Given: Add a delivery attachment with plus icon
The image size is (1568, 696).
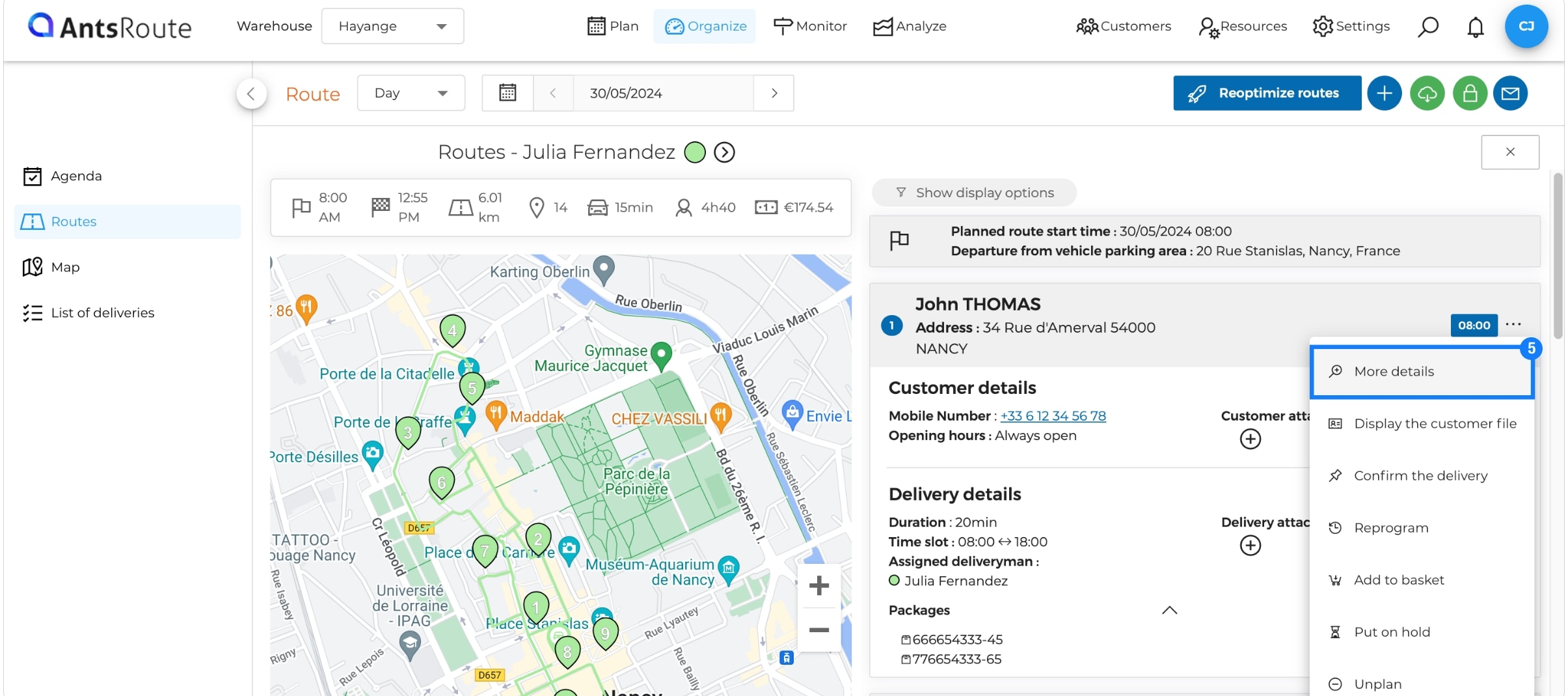Looking at the screenshot, I should (x=1250, y=545).
